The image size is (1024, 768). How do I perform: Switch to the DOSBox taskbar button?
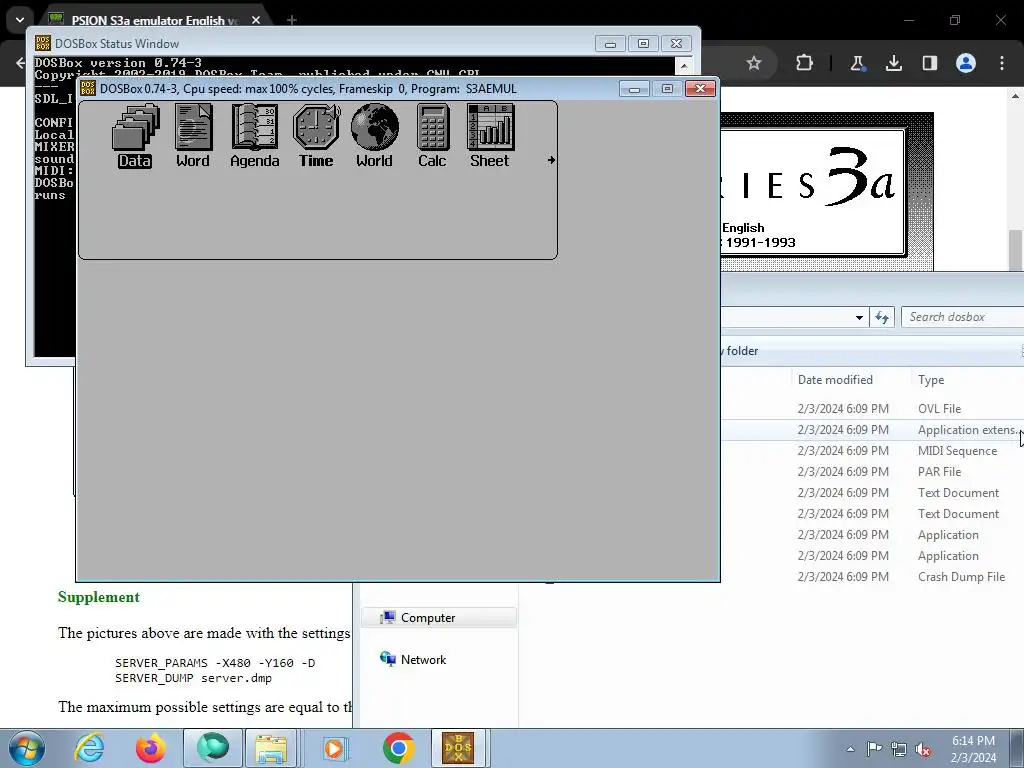(x=458, y=748)
